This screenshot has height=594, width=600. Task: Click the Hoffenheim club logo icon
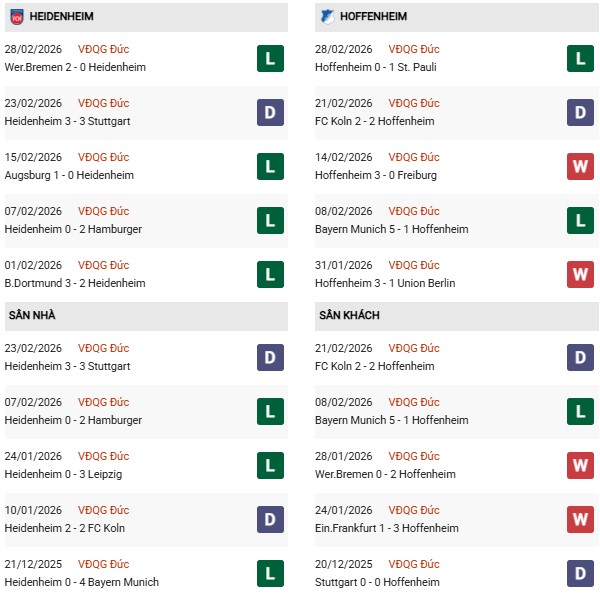point(326,17)
